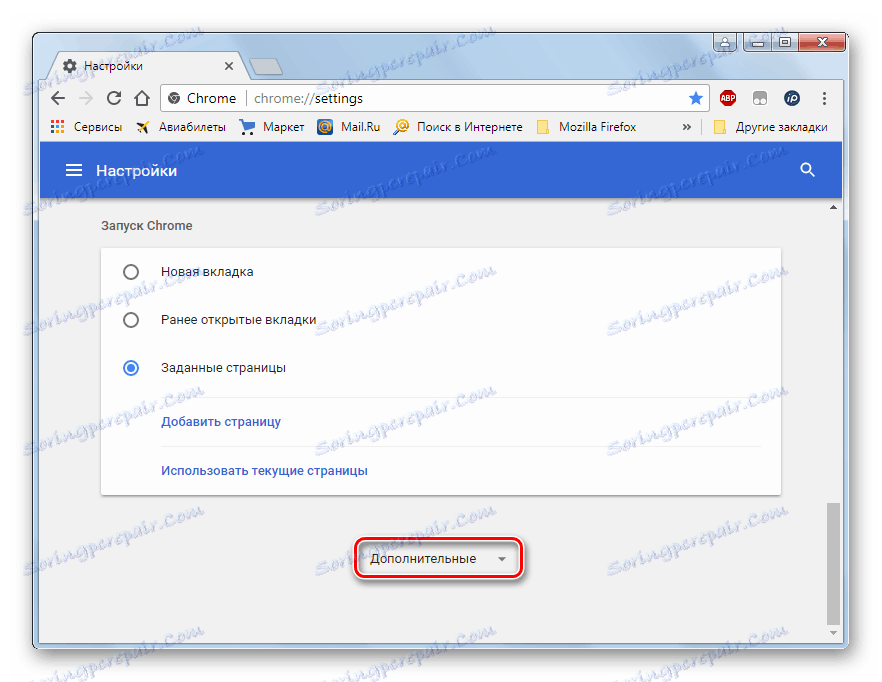The height and width of the screenshot is (682, 882).
Task: Search settings with the magnifier icon
Action: (807, 169)
